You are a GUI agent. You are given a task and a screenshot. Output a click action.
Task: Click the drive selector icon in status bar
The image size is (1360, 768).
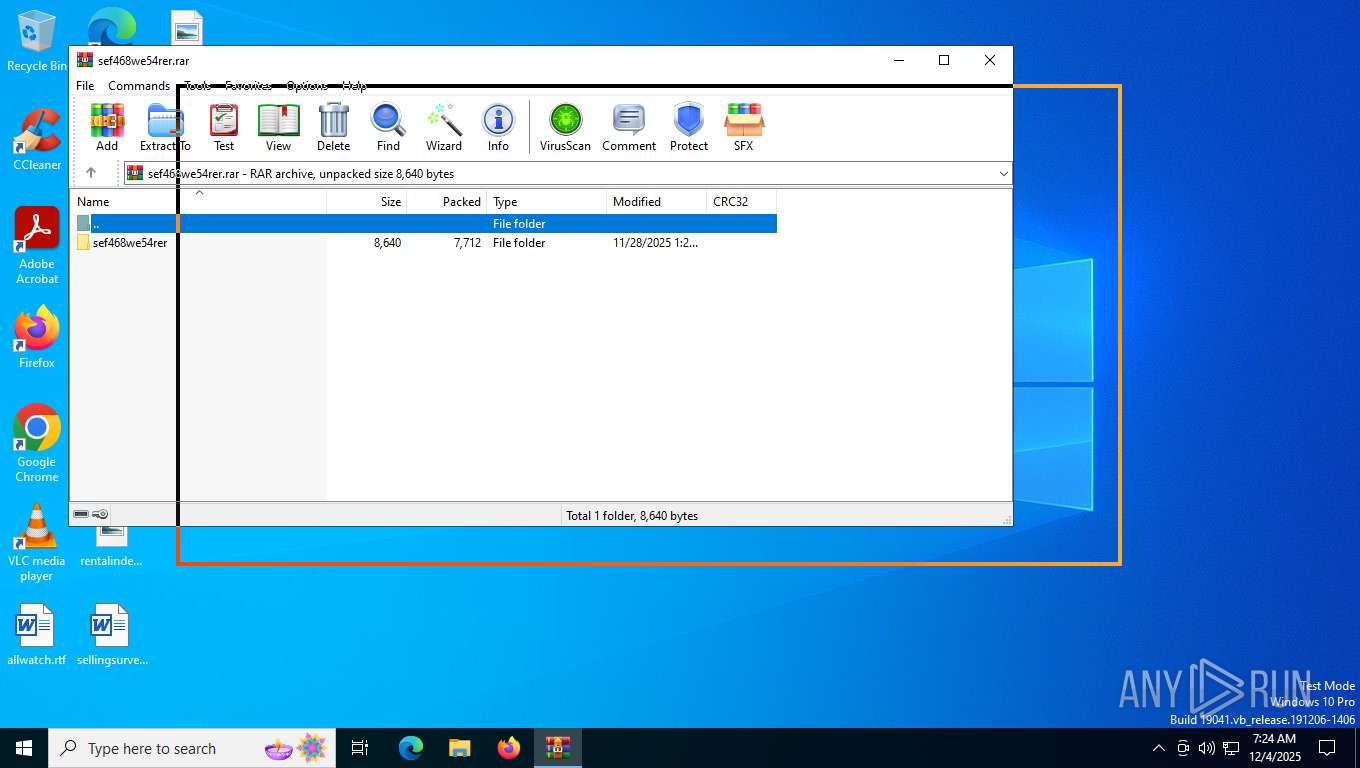[81, 514]
